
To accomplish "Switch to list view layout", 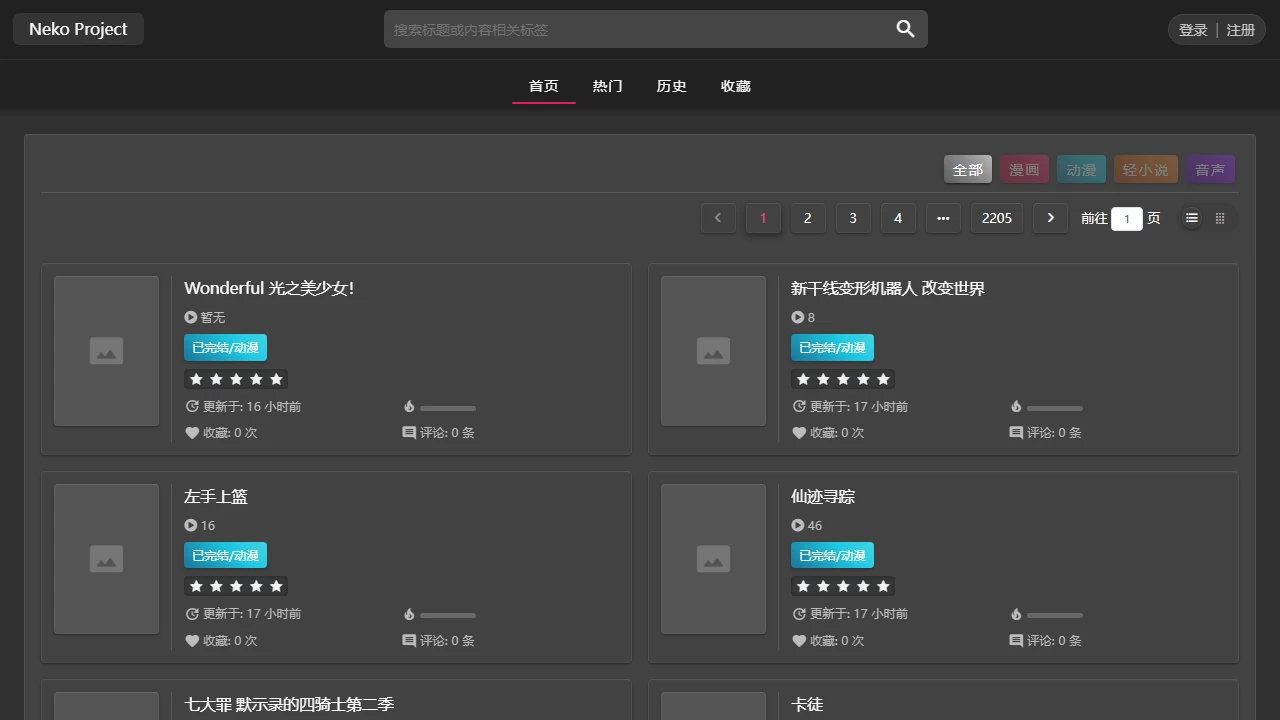I will click(x=1192, y=218).
